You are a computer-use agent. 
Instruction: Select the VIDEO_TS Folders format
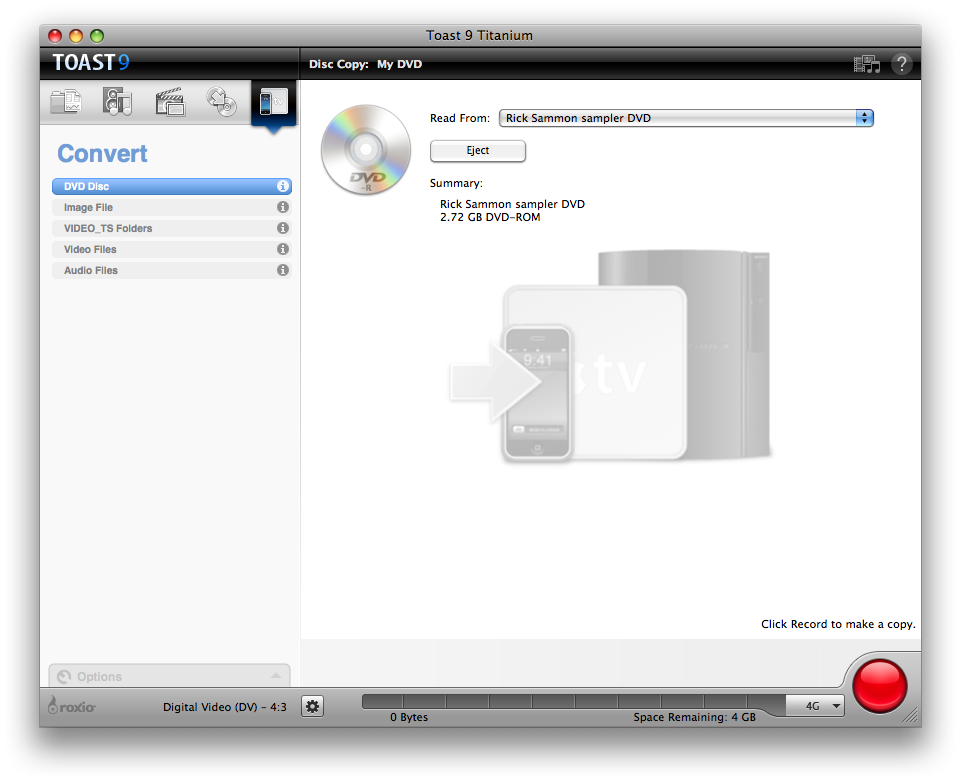[x=172, y=228]
